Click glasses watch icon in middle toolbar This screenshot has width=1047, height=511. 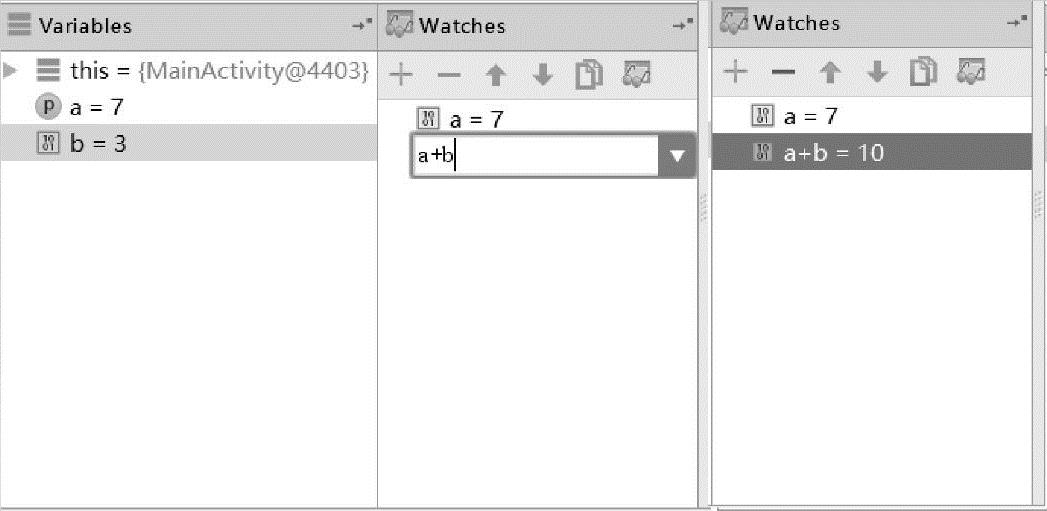tap(636, 73)
